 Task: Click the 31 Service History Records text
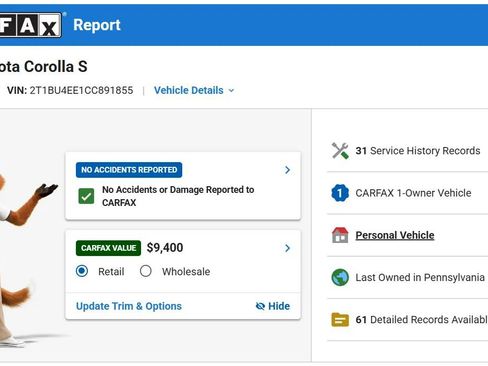[x=418, y=151]
